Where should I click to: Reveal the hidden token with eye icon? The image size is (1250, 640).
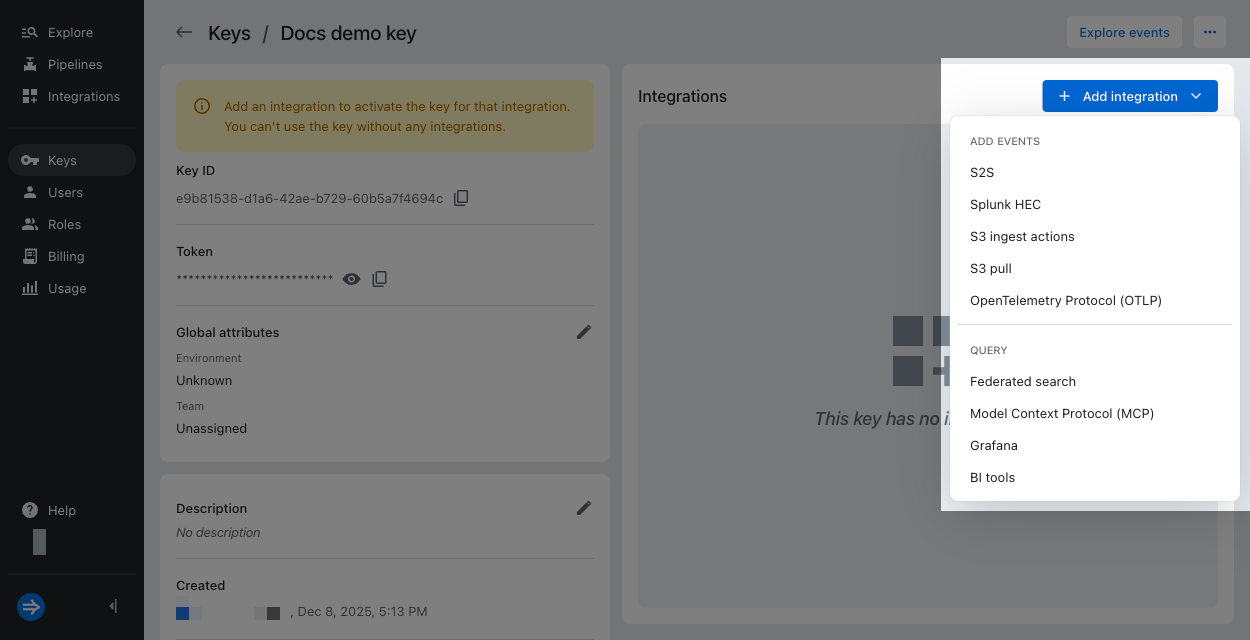(351, 279)
